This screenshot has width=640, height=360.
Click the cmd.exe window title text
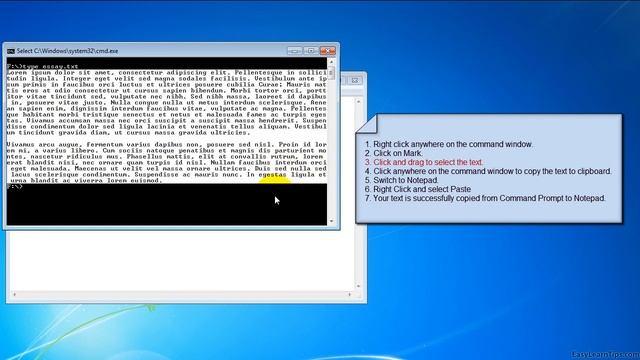pyautogui.click(x=67, y=51)
